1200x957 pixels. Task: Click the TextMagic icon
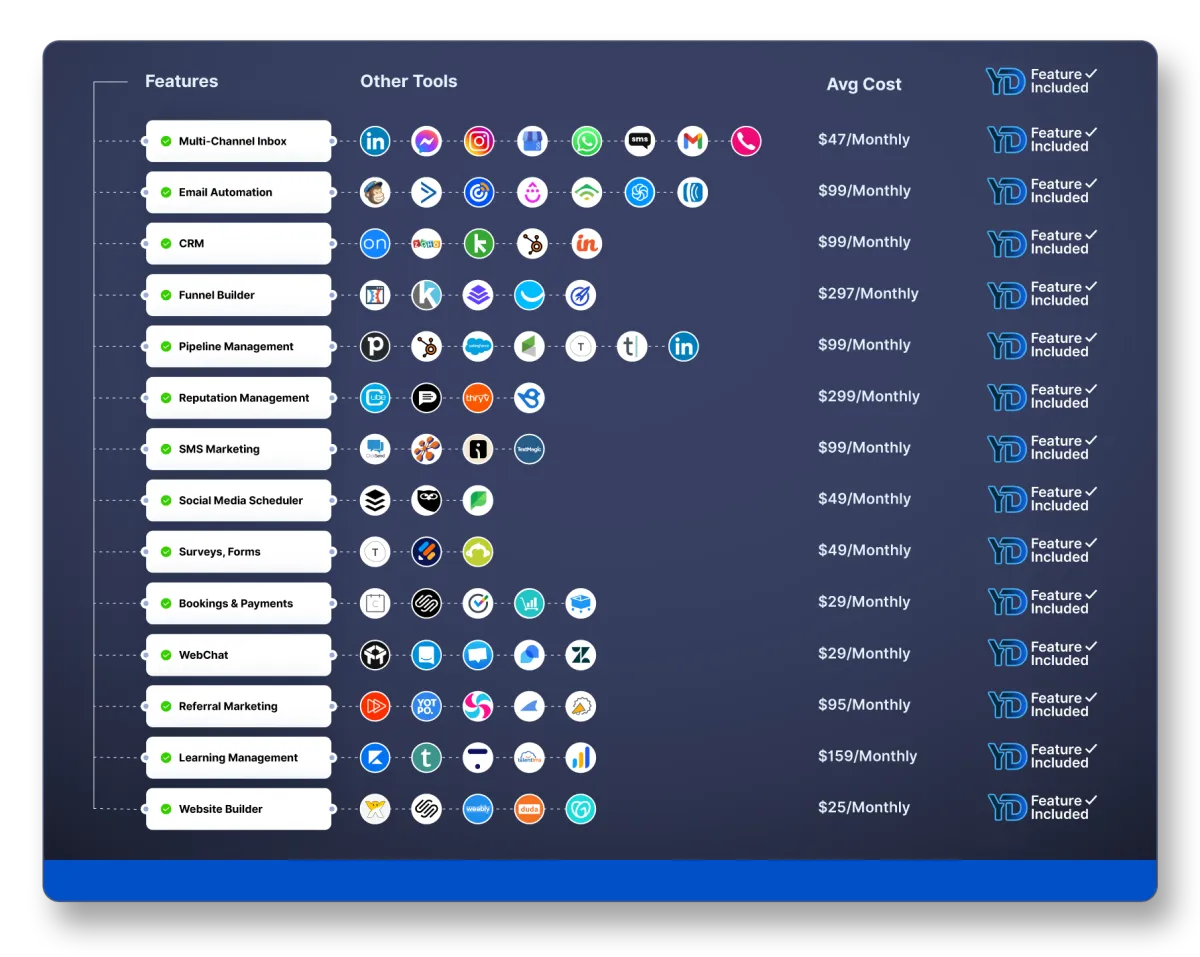coord(530,449)
